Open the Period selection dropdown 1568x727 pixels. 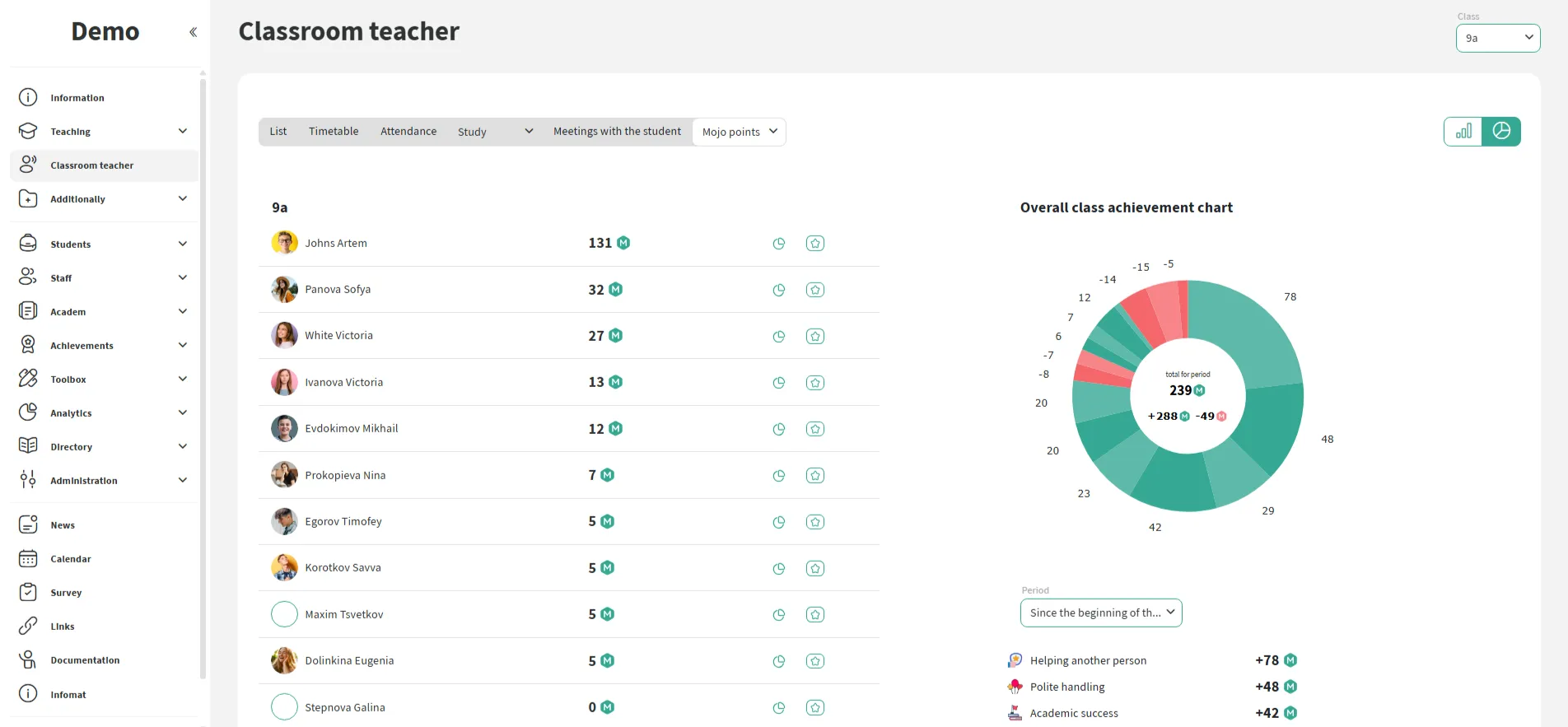pos(1100,613)
